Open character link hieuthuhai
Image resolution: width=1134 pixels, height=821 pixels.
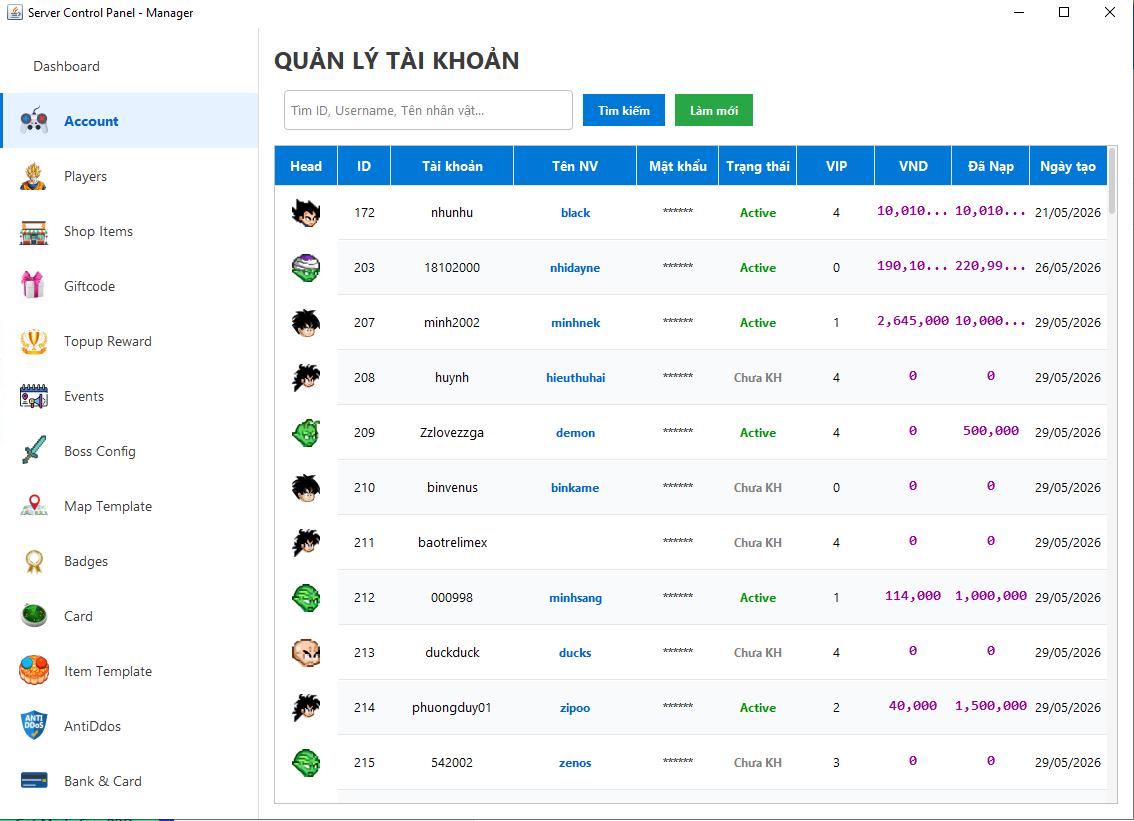576,378
